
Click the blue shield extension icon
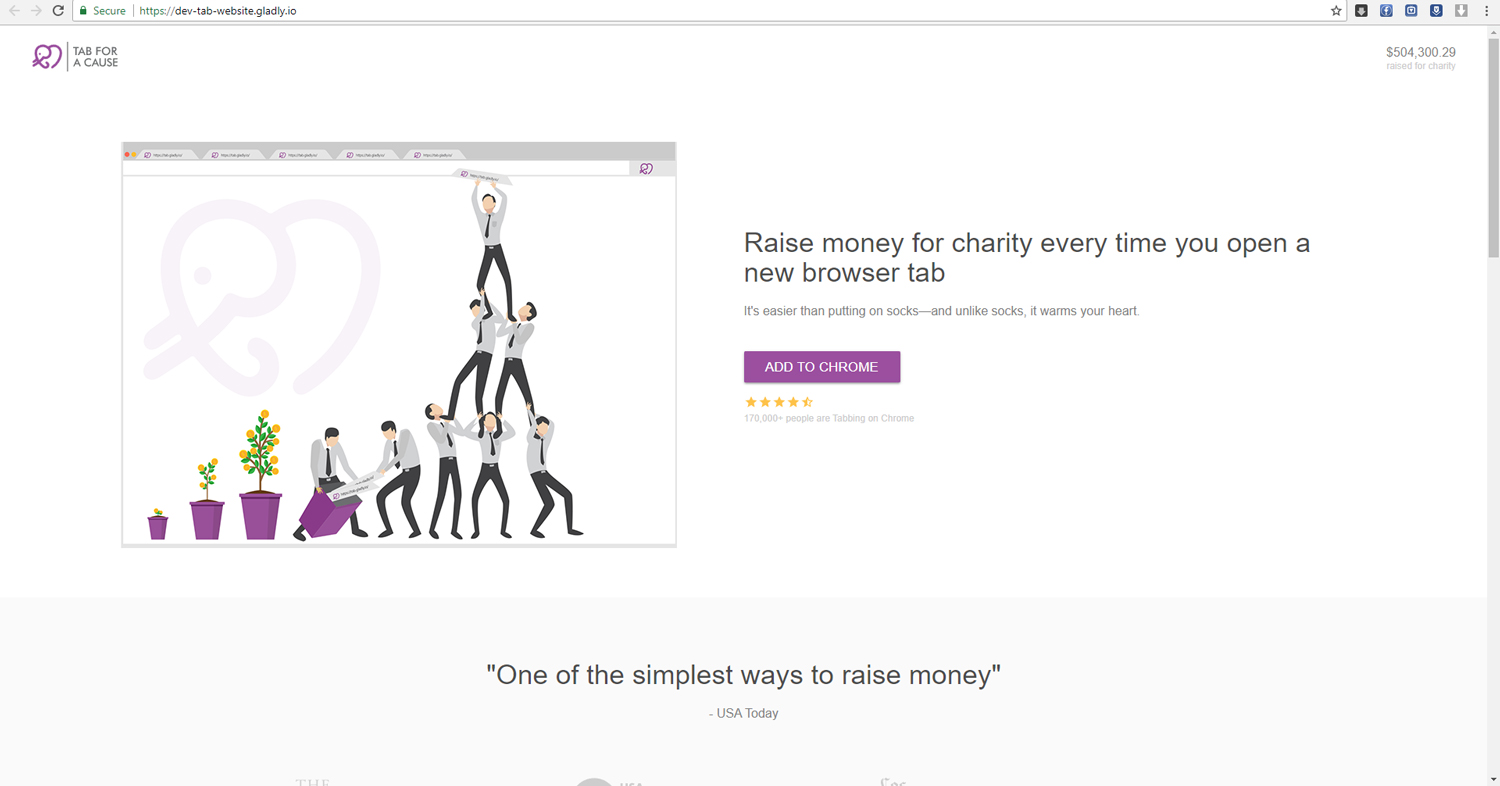pos(1436,11)
